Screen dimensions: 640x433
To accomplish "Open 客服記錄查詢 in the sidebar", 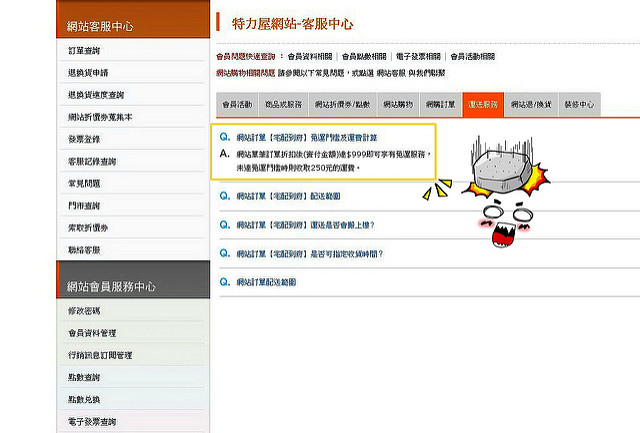I will pos(92,161).
